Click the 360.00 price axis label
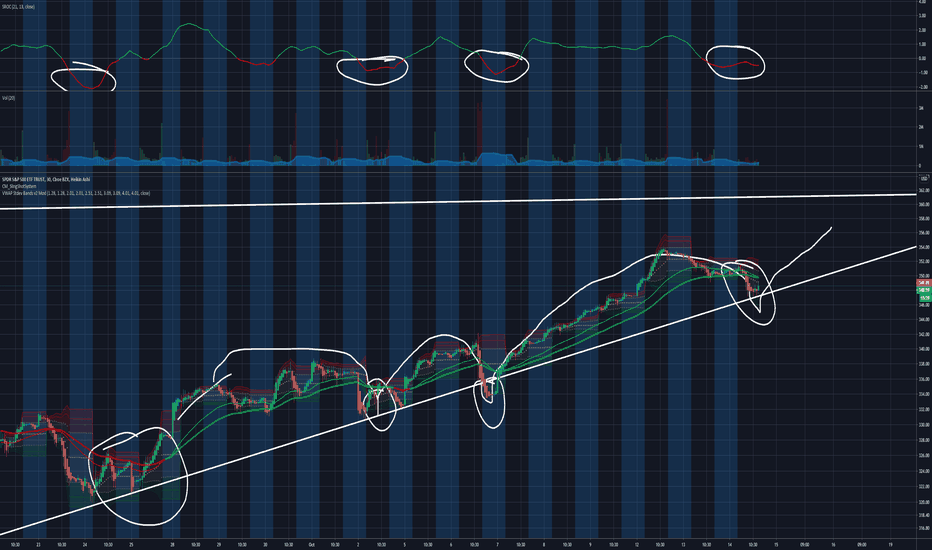The width and height of the screenshot is (932, 550). tap(924, 205)
